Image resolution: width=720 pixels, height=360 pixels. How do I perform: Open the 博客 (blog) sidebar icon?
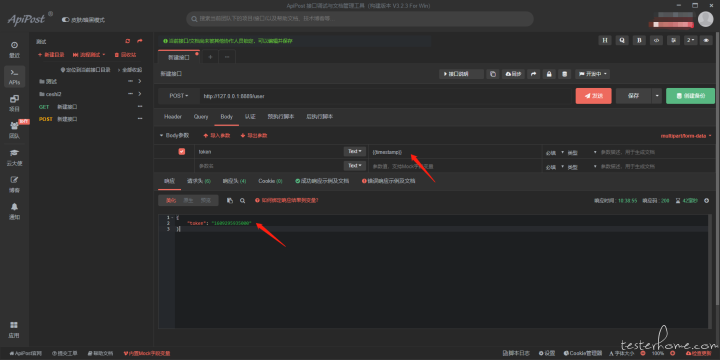coord(14,184)
